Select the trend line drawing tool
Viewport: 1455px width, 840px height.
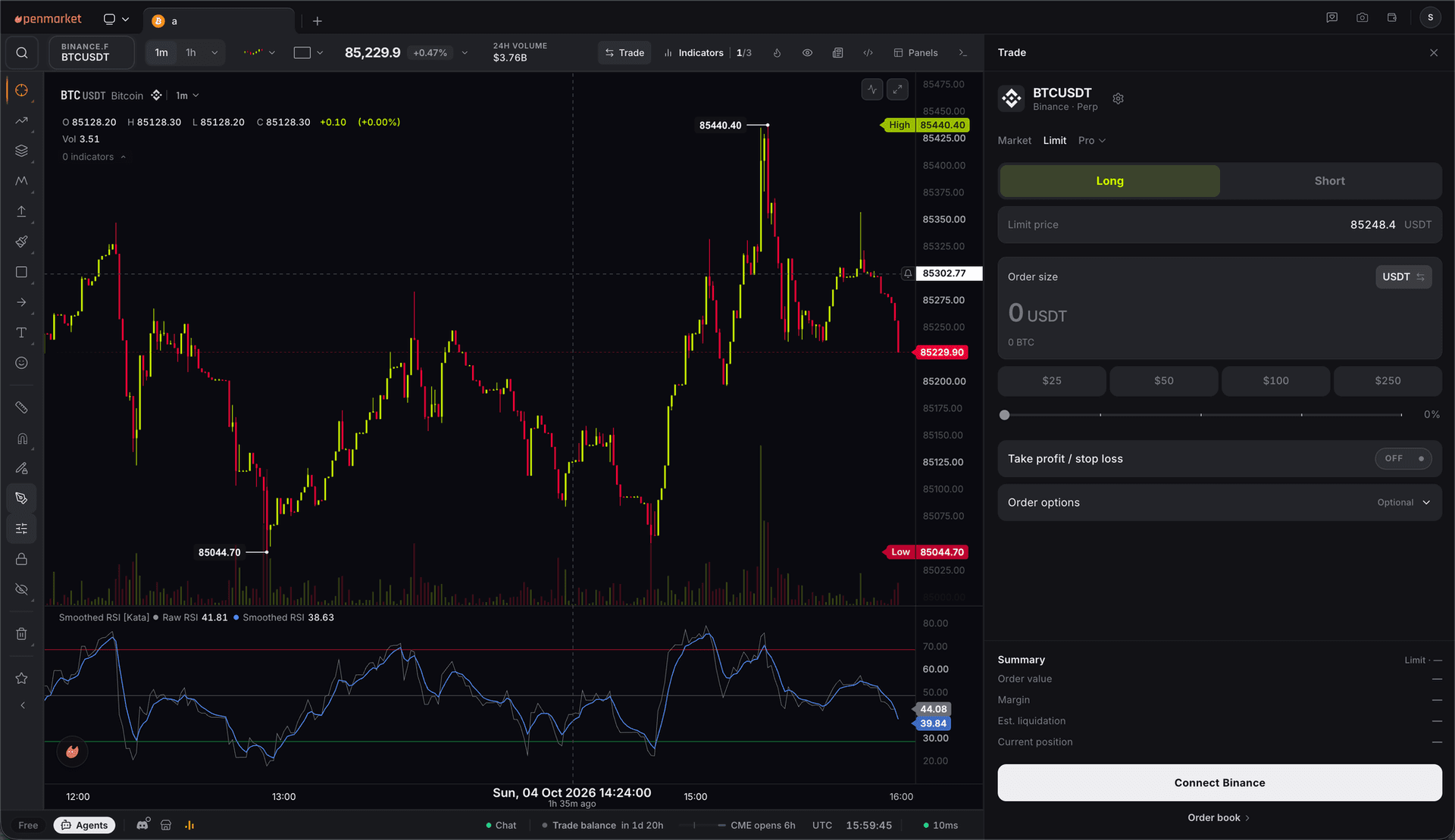tap(21, 120)
